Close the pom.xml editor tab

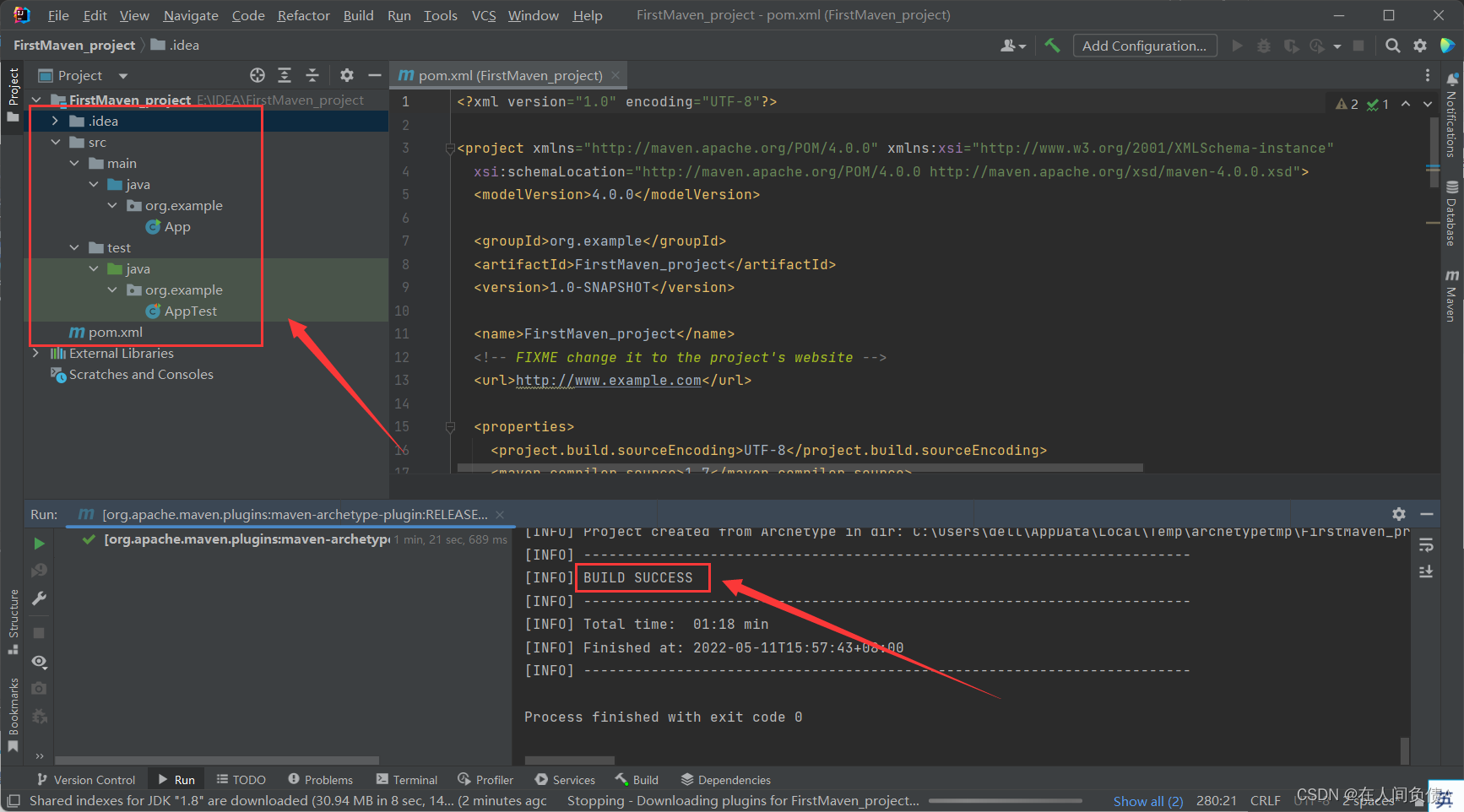tap(615, 75)
